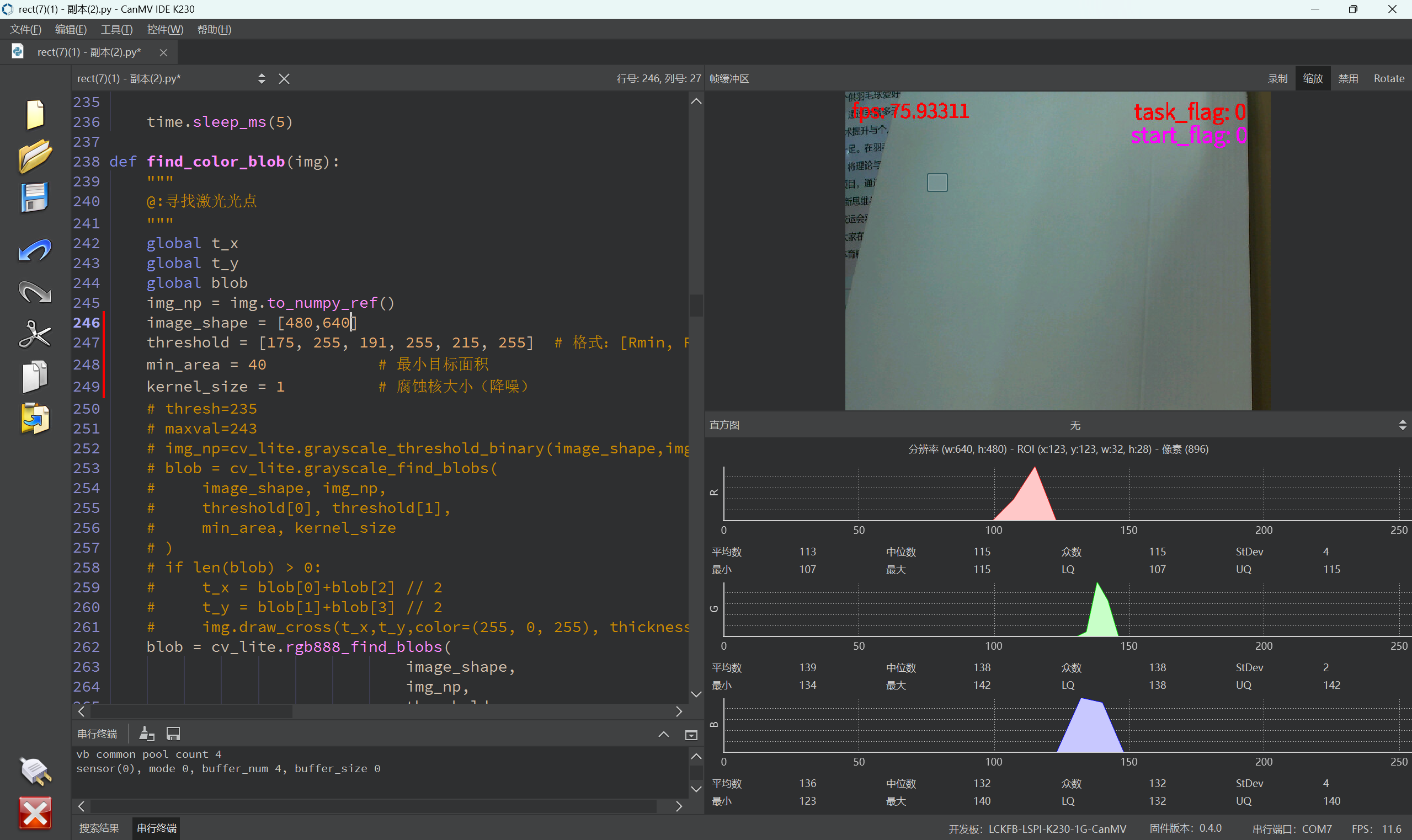Toggle the 录制 record button
The image size is (1412, 840).
pos(1277,79)
